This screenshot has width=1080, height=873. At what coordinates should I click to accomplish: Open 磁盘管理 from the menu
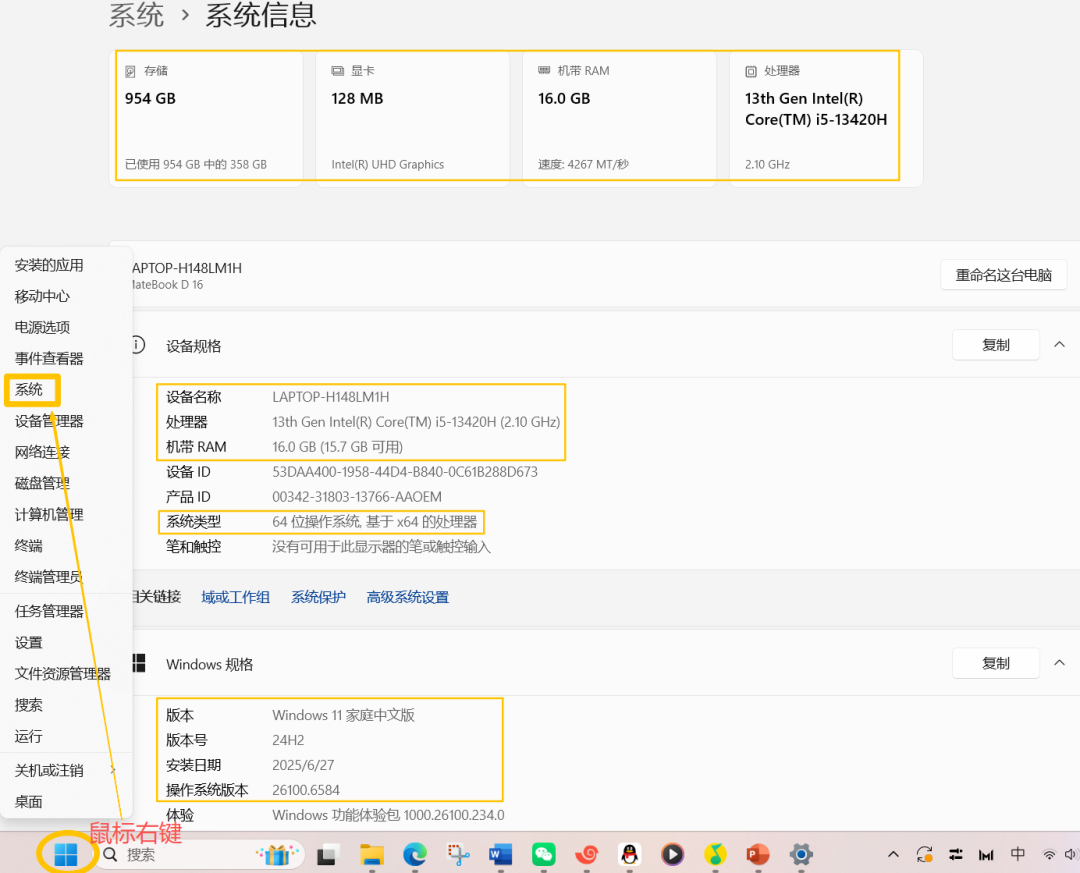click(x=42, y=484)
